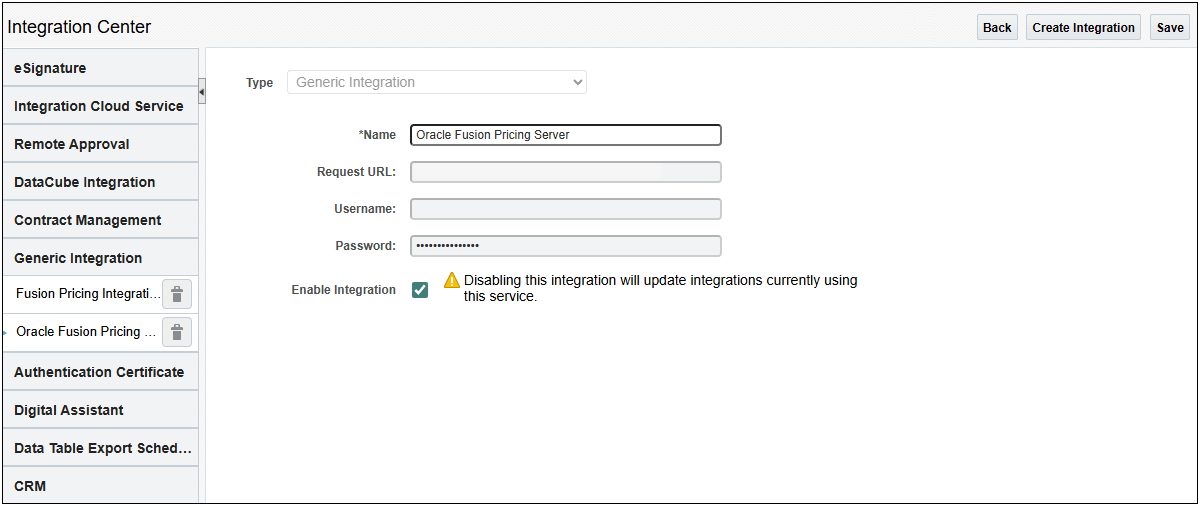Open Contract Management section
1200x506 pixels.
100,220
